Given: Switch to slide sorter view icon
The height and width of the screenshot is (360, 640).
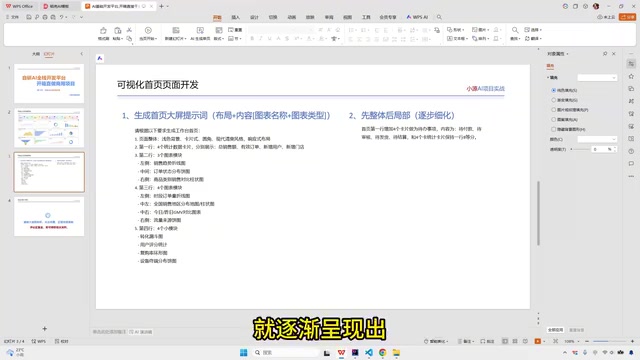Looking at the screenshot, I should coord(515,341).
